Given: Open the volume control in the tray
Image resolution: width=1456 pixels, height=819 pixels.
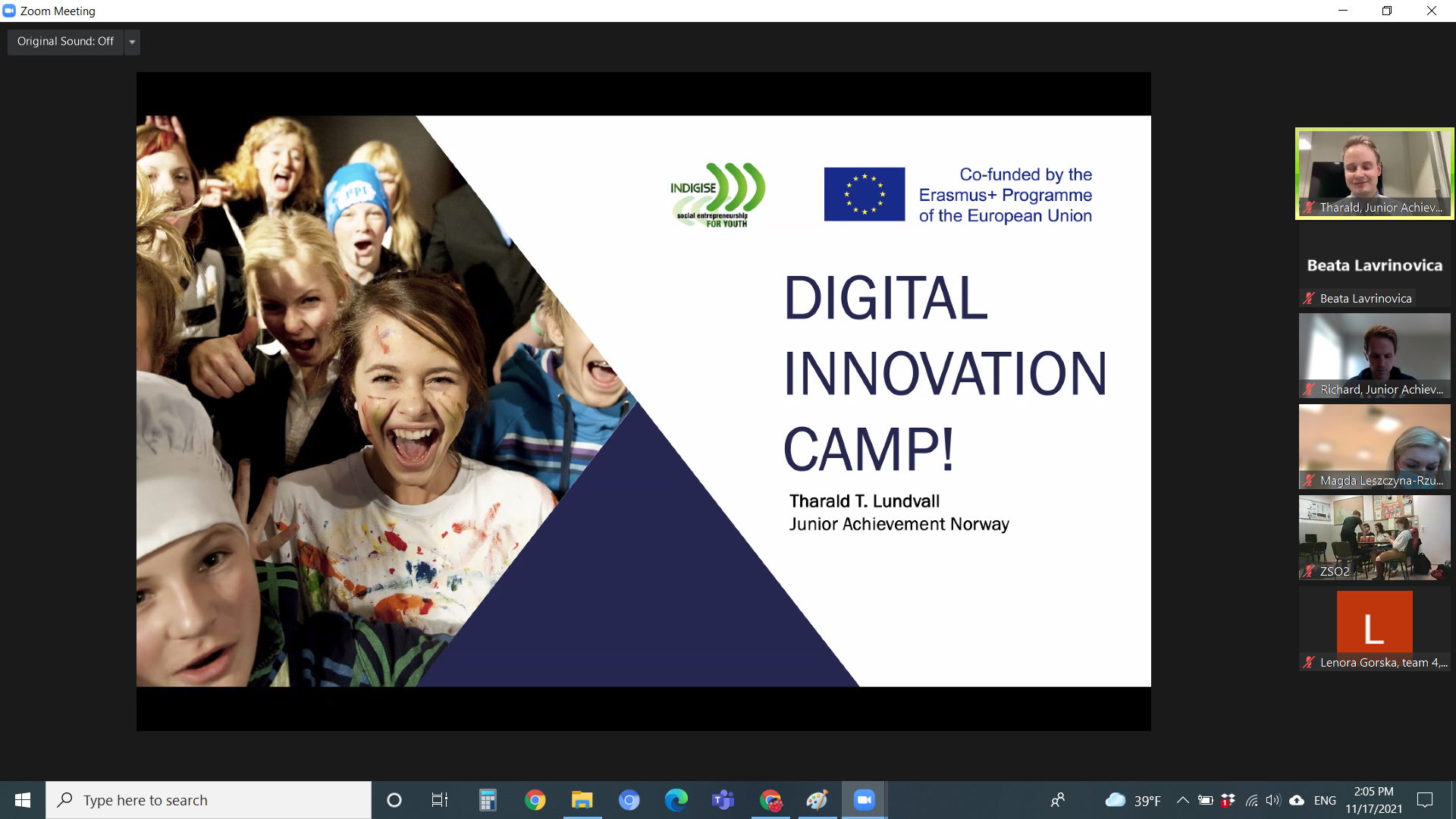Looking at the screenshot, I should point(1273,800).
